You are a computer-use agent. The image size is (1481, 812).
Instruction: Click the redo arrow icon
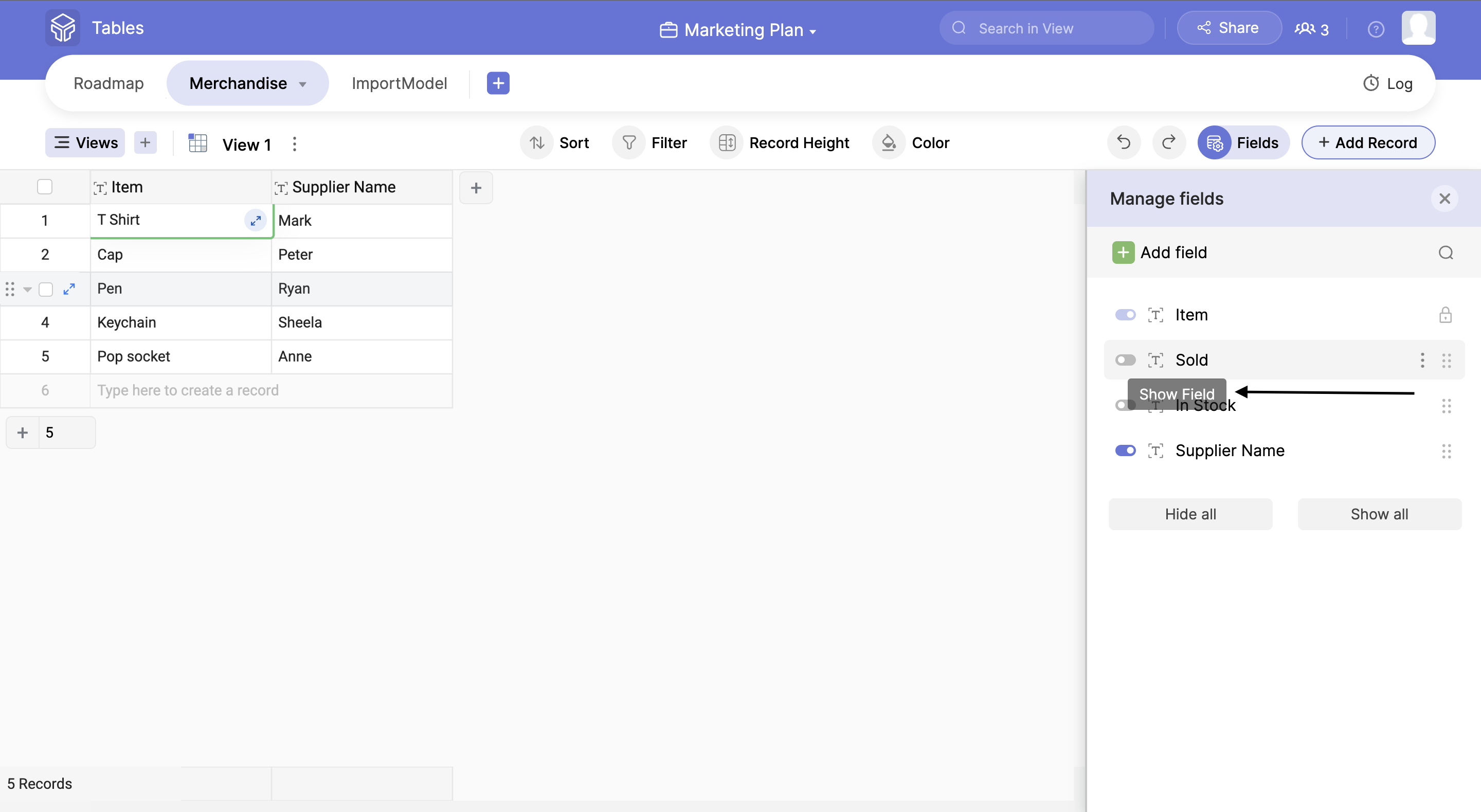[1168, 142]
